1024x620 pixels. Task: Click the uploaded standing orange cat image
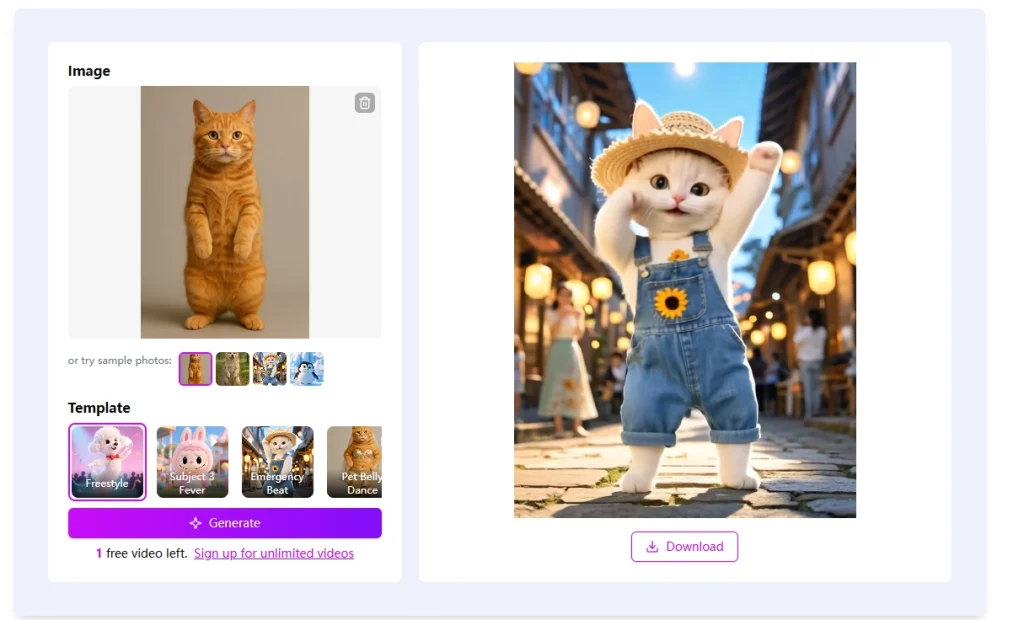[225, 212]
